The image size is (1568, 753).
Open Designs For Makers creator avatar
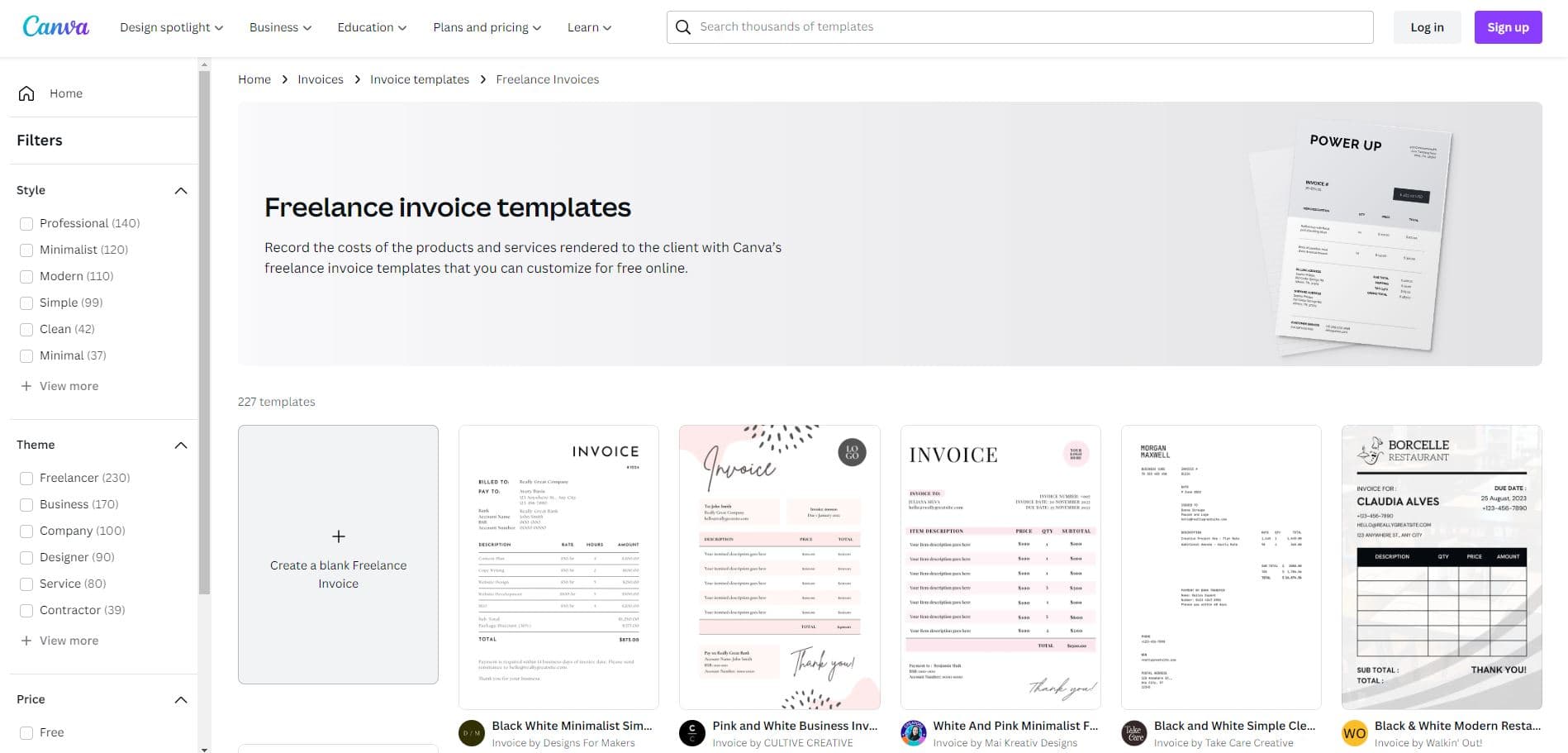pyautogui.click(x=472, y=733)
